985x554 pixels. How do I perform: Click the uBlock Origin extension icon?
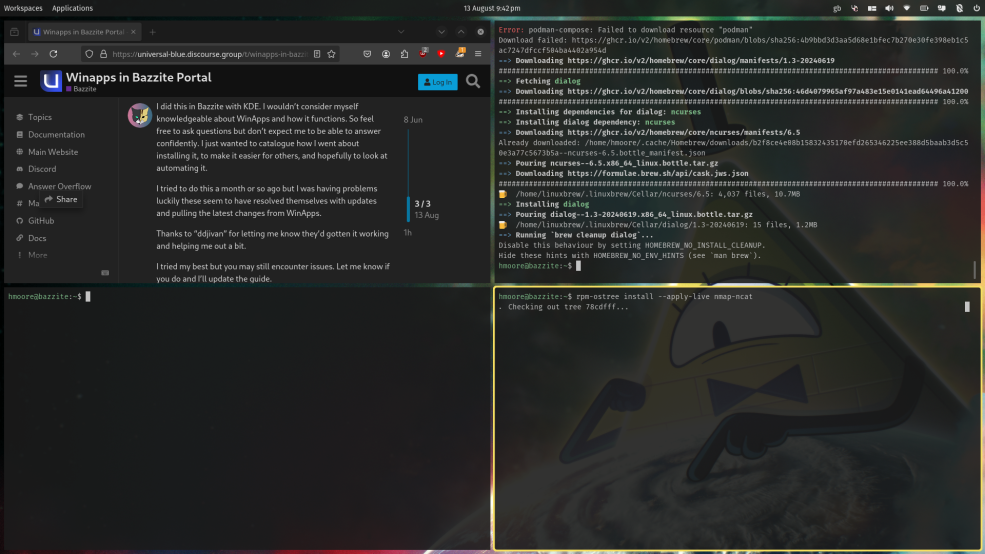(x=423, y=53)
